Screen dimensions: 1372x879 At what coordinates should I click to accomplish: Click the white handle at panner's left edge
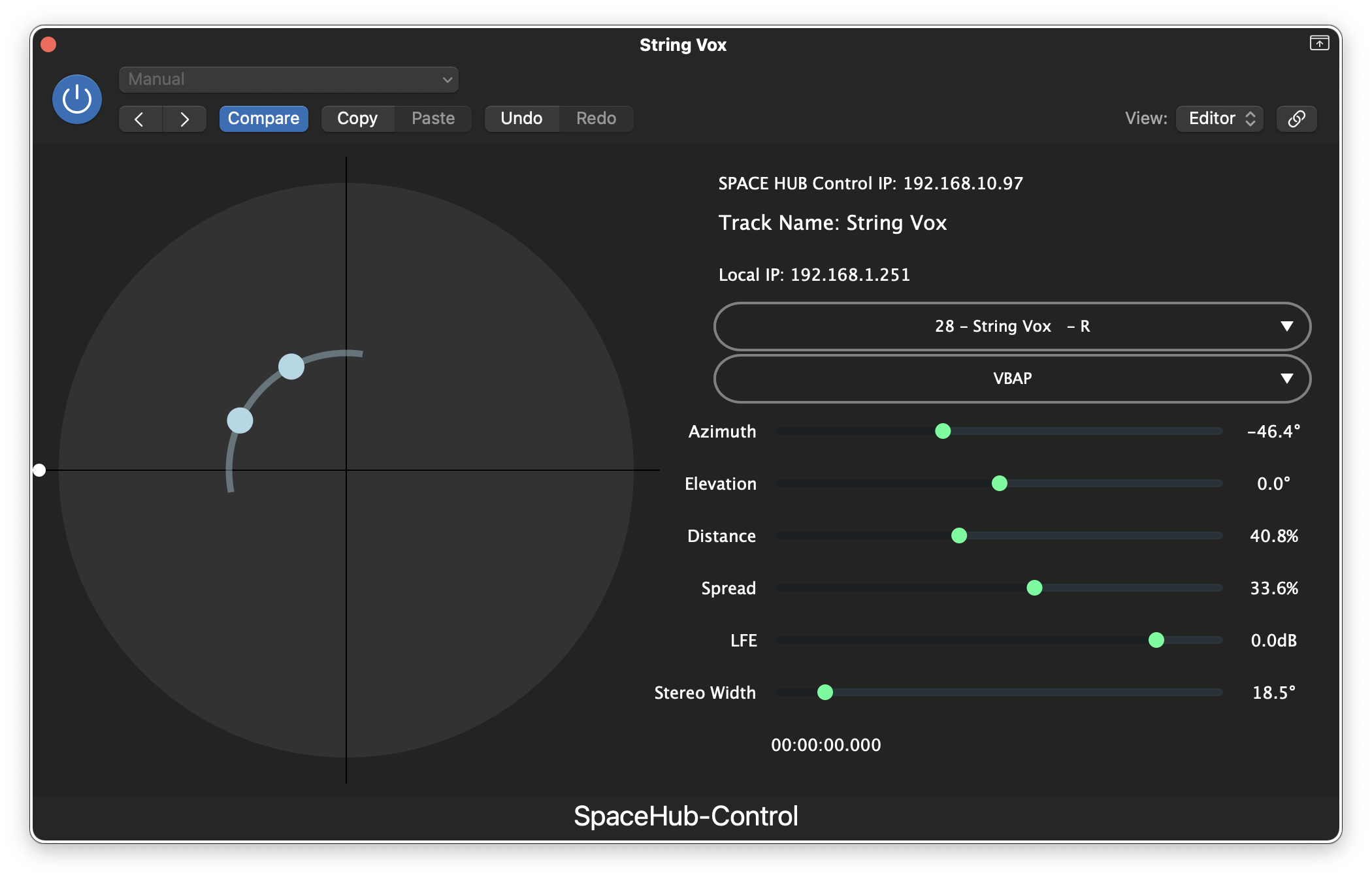pos(39,470)
